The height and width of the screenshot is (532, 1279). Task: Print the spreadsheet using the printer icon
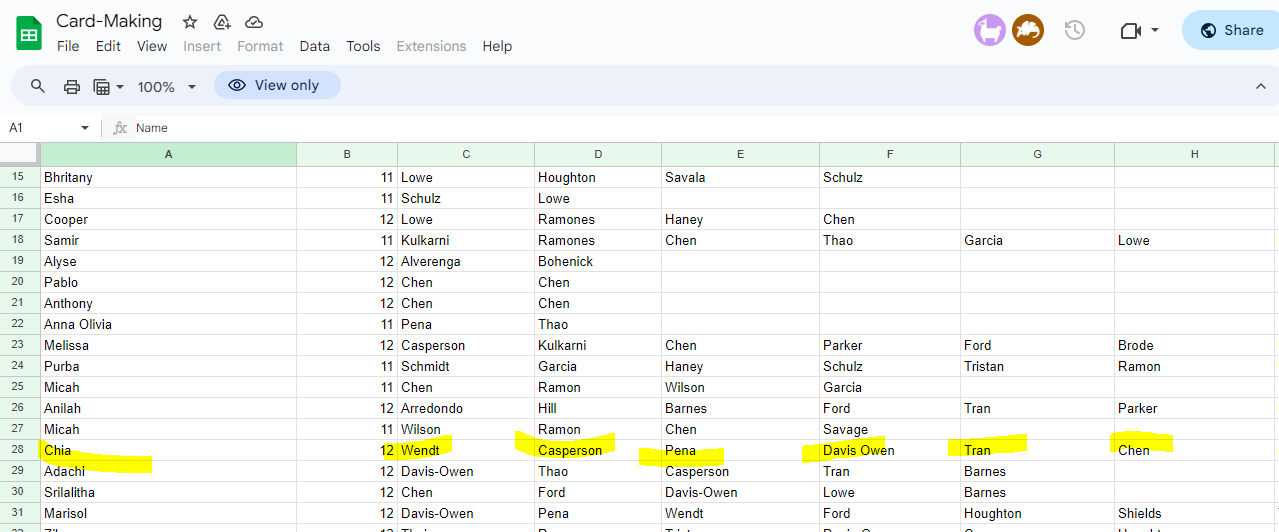(71, 86)
